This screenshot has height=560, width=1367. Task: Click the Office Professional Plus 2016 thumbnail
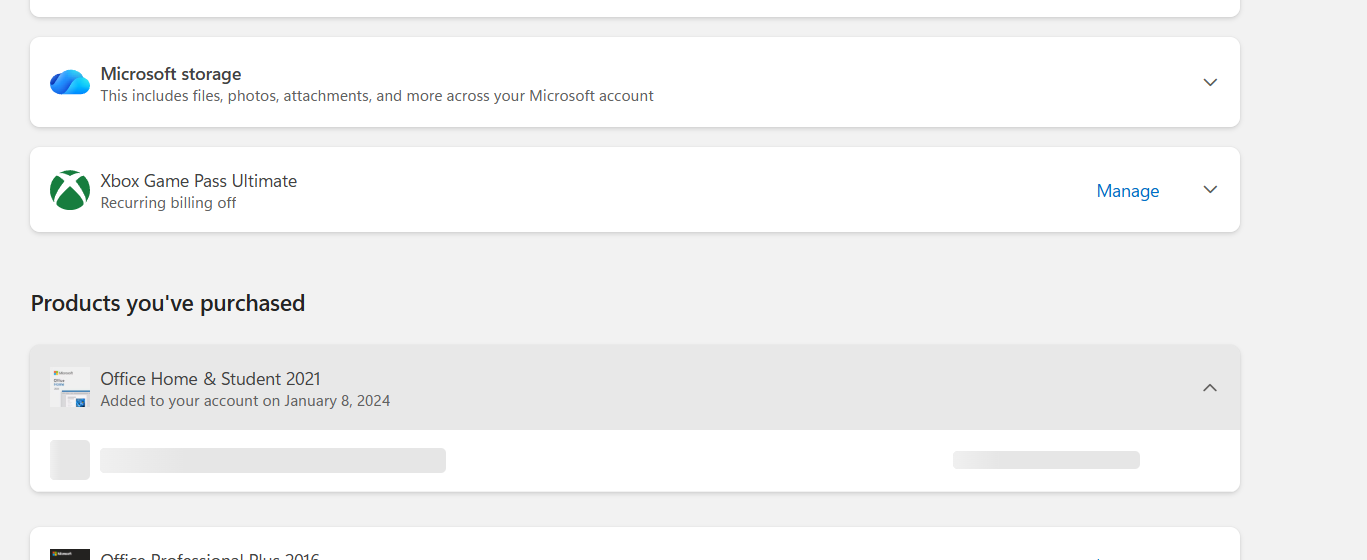tap(70, 554)
